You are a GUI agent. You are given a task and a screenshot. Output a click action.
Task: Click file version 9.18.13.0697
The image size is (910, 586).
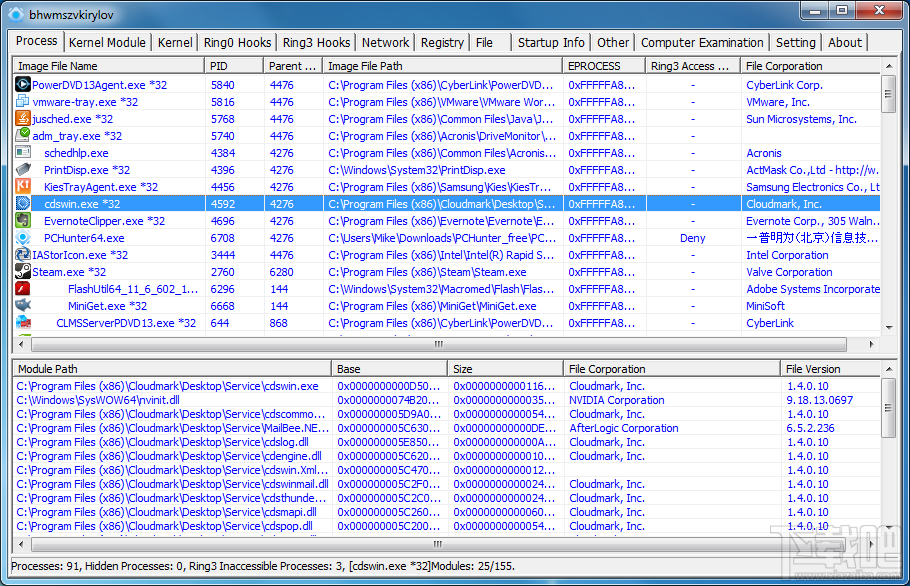click(820, 400)
